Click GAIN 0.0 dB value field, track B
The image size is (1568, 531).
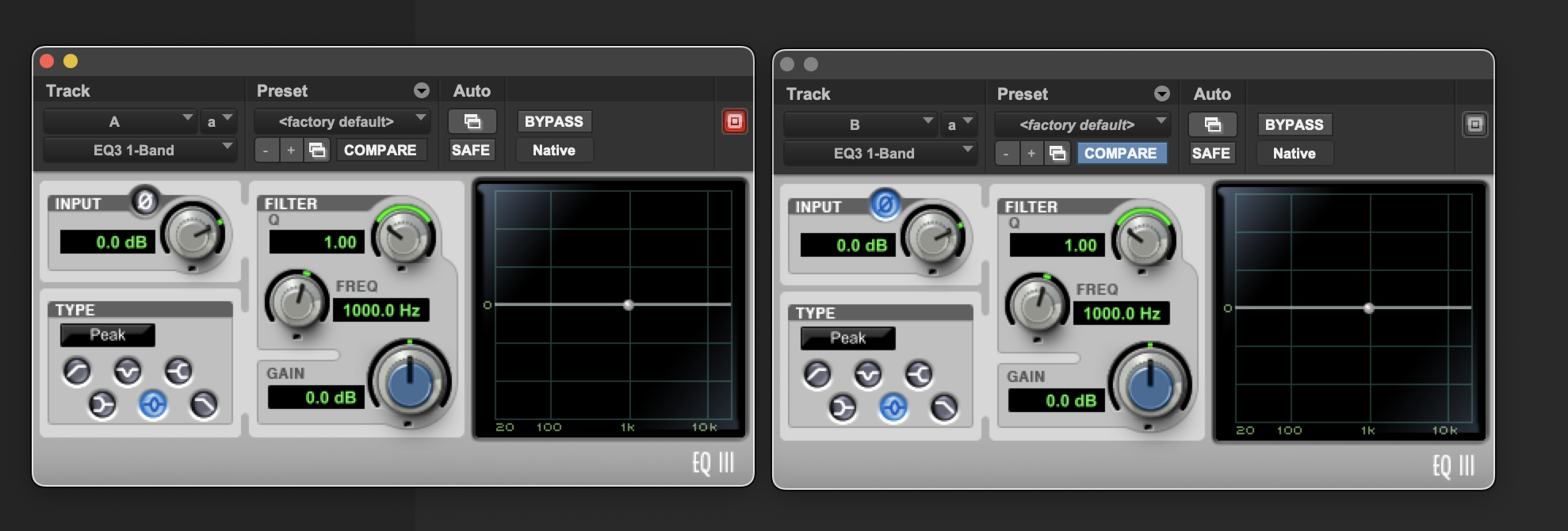(x=1057, y=400)
